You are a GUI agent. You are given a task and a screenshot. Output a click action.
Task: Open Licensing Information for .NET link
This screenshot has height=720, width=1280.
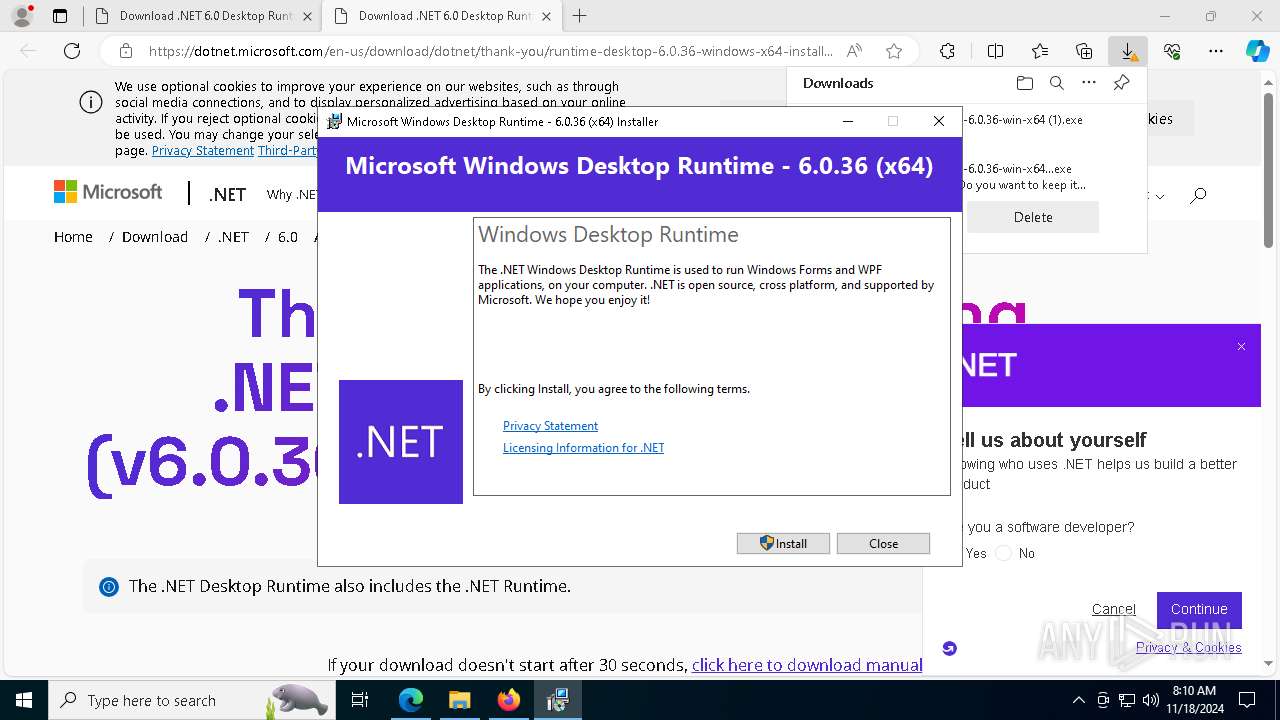583,448
